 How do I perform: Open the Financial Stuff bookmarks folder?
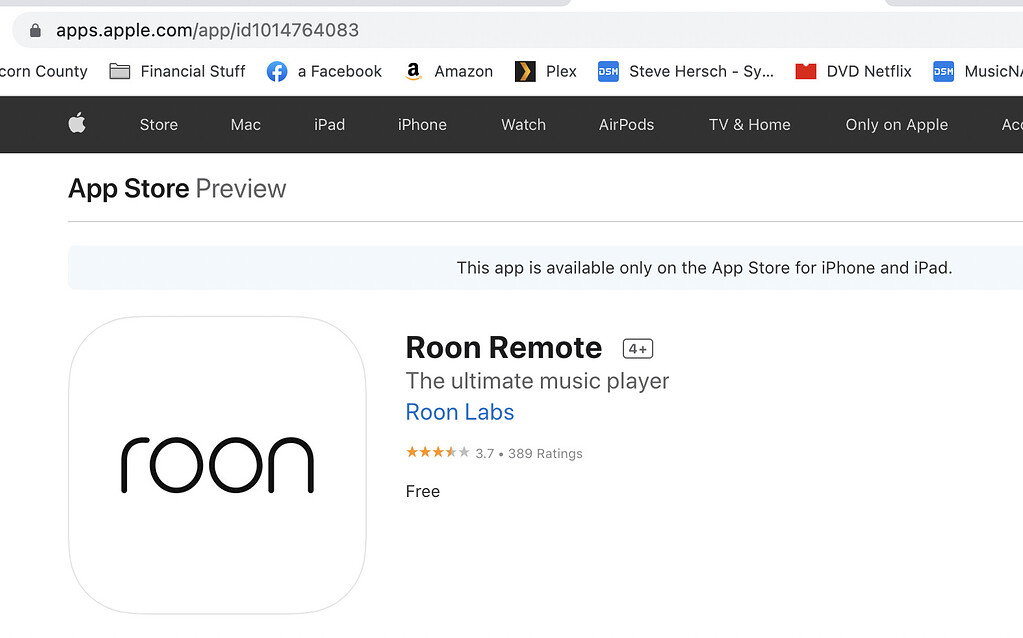120,71
